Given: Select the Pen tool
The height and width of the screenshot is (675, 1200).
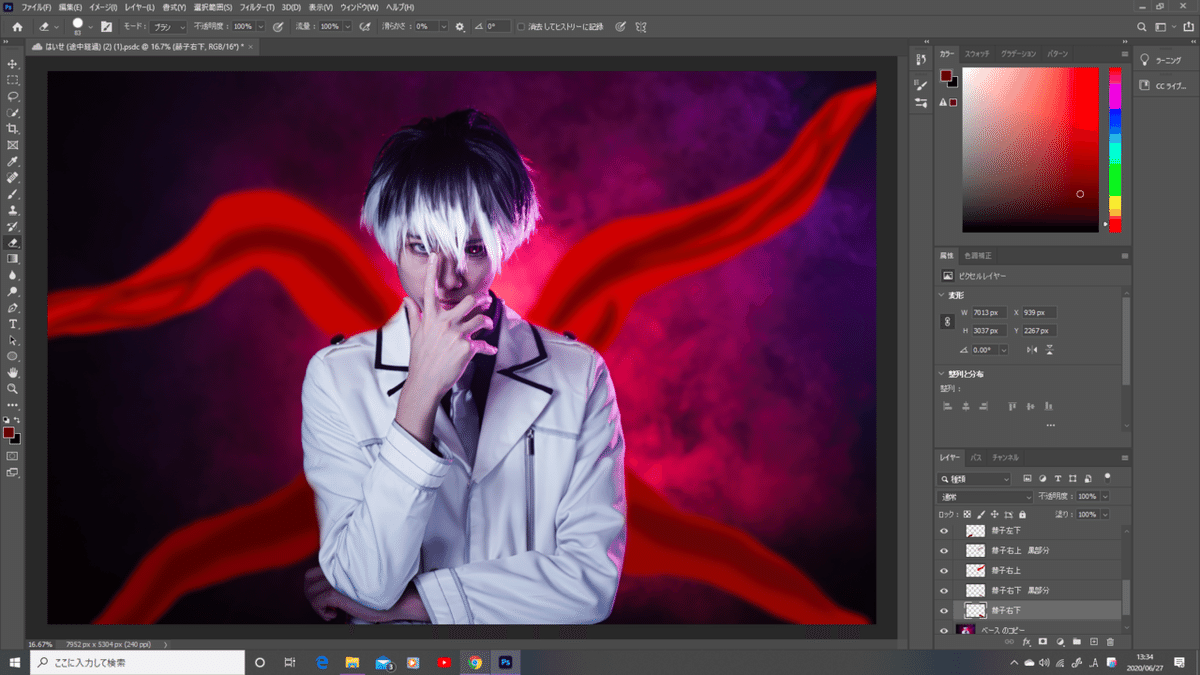Looking at the screenshot, I should 13,307.
